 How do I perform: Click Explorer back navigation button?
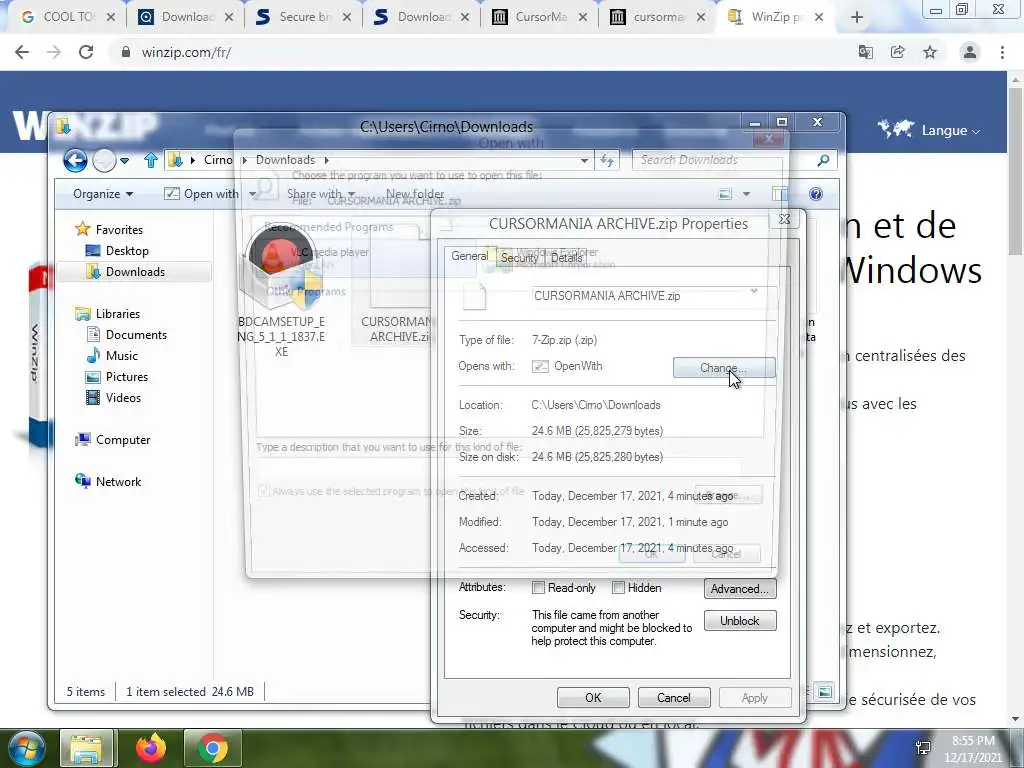(75, 160)
